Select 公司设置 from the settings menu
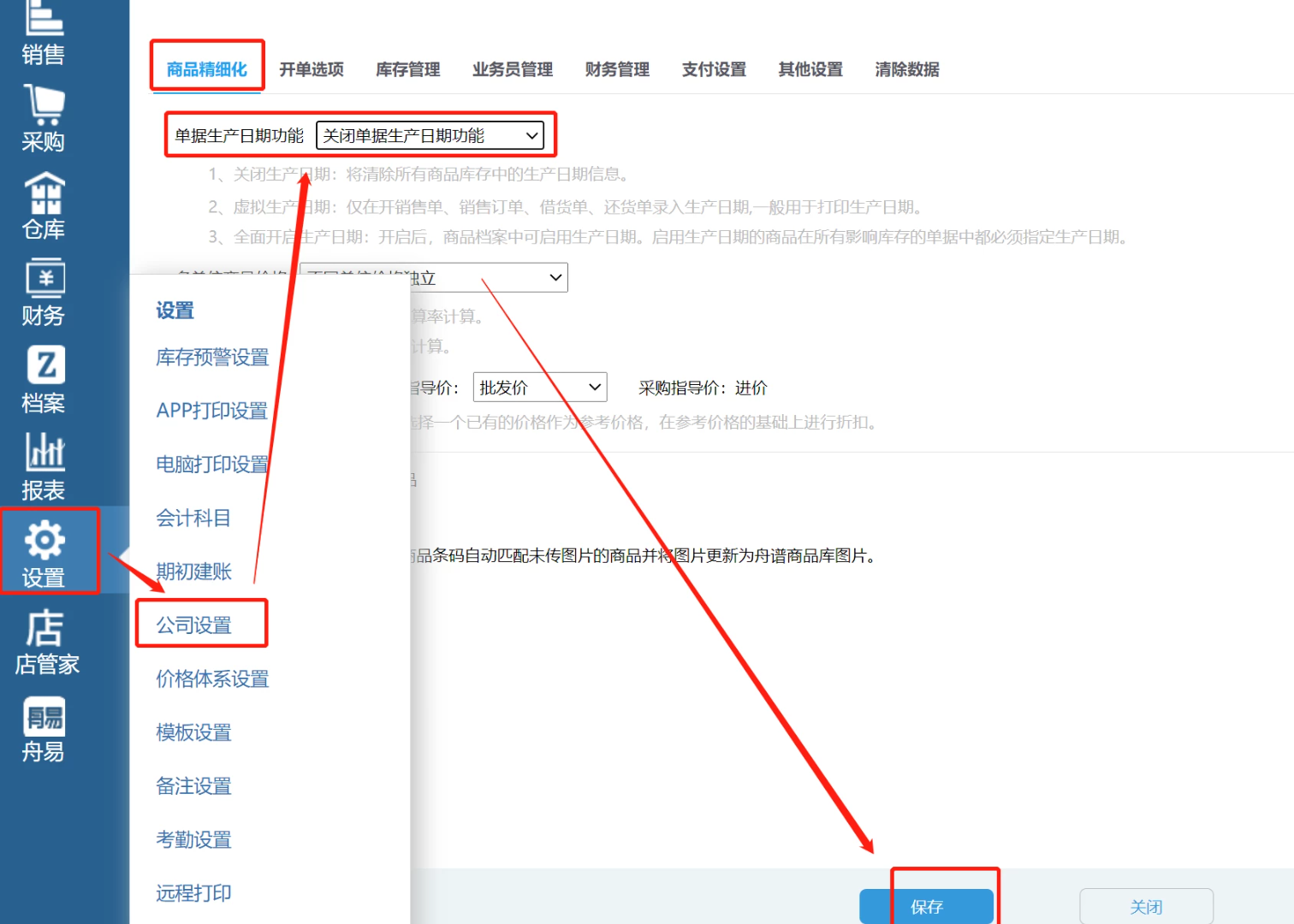1294x924 pixels. coord(194,625)
